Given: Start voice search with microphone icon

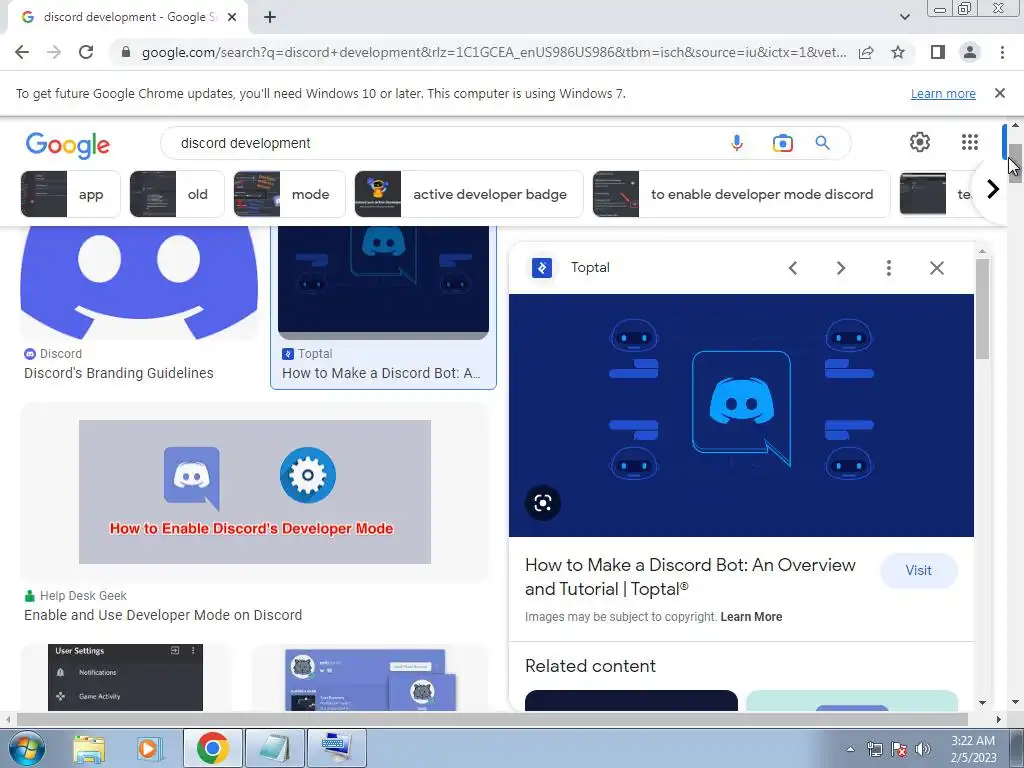Looking at the screenshot, I should click(737, 143).
